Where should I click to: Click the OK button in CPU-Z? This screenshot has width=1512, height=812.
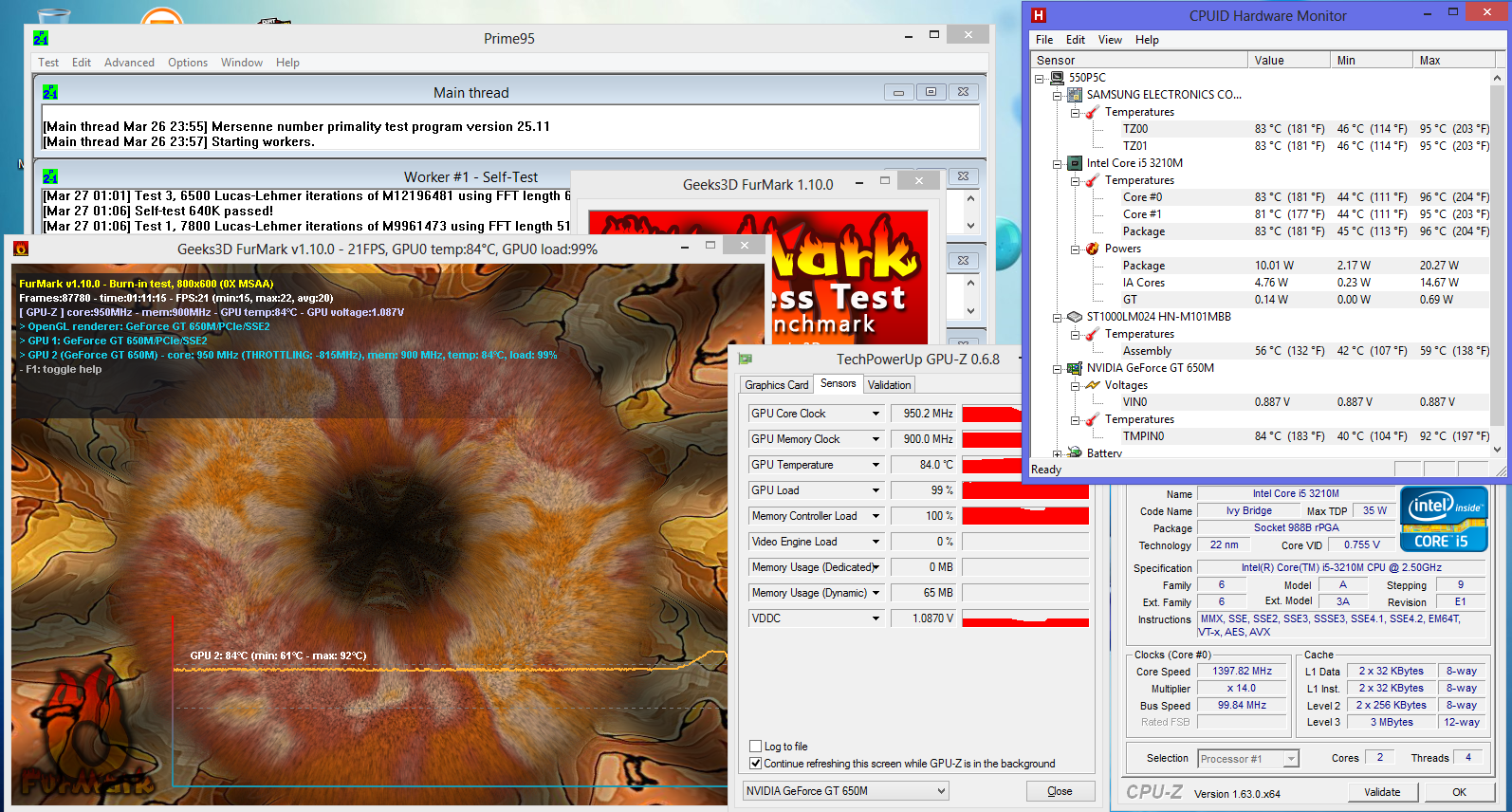(1459, 792)
